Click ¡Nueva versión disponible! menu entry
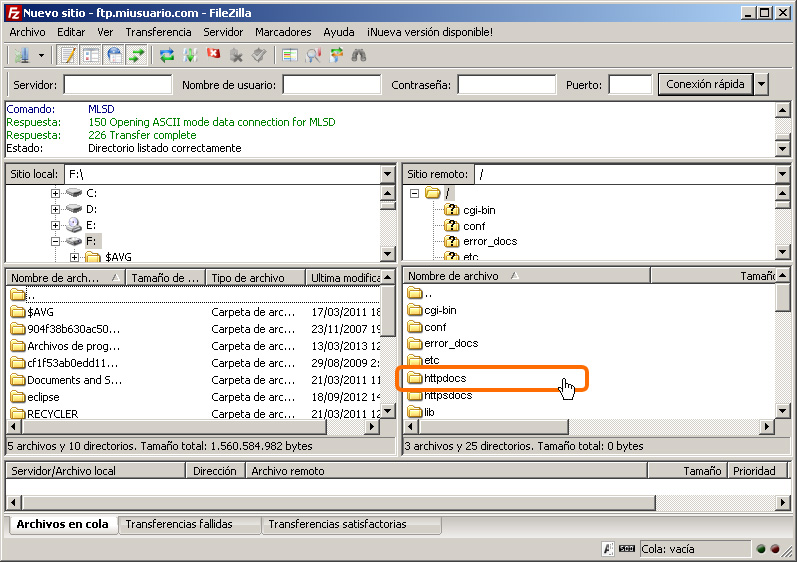Screen dimensions: 797x562 (430, 32)
